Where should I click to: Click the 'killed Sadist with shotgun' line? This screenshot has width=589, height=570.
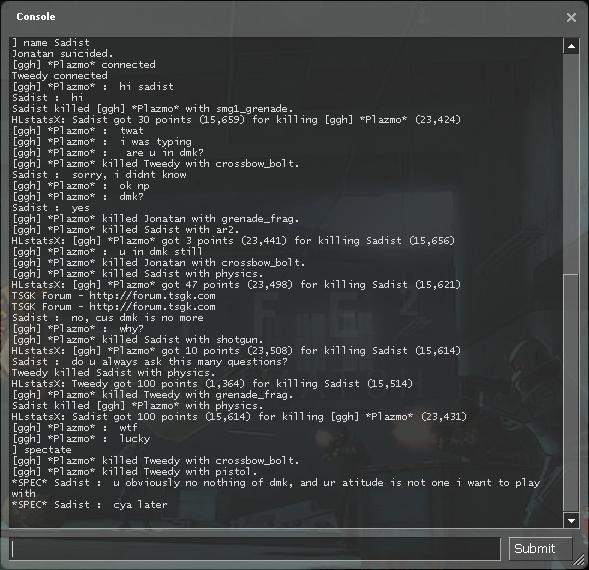pos(137,340)
